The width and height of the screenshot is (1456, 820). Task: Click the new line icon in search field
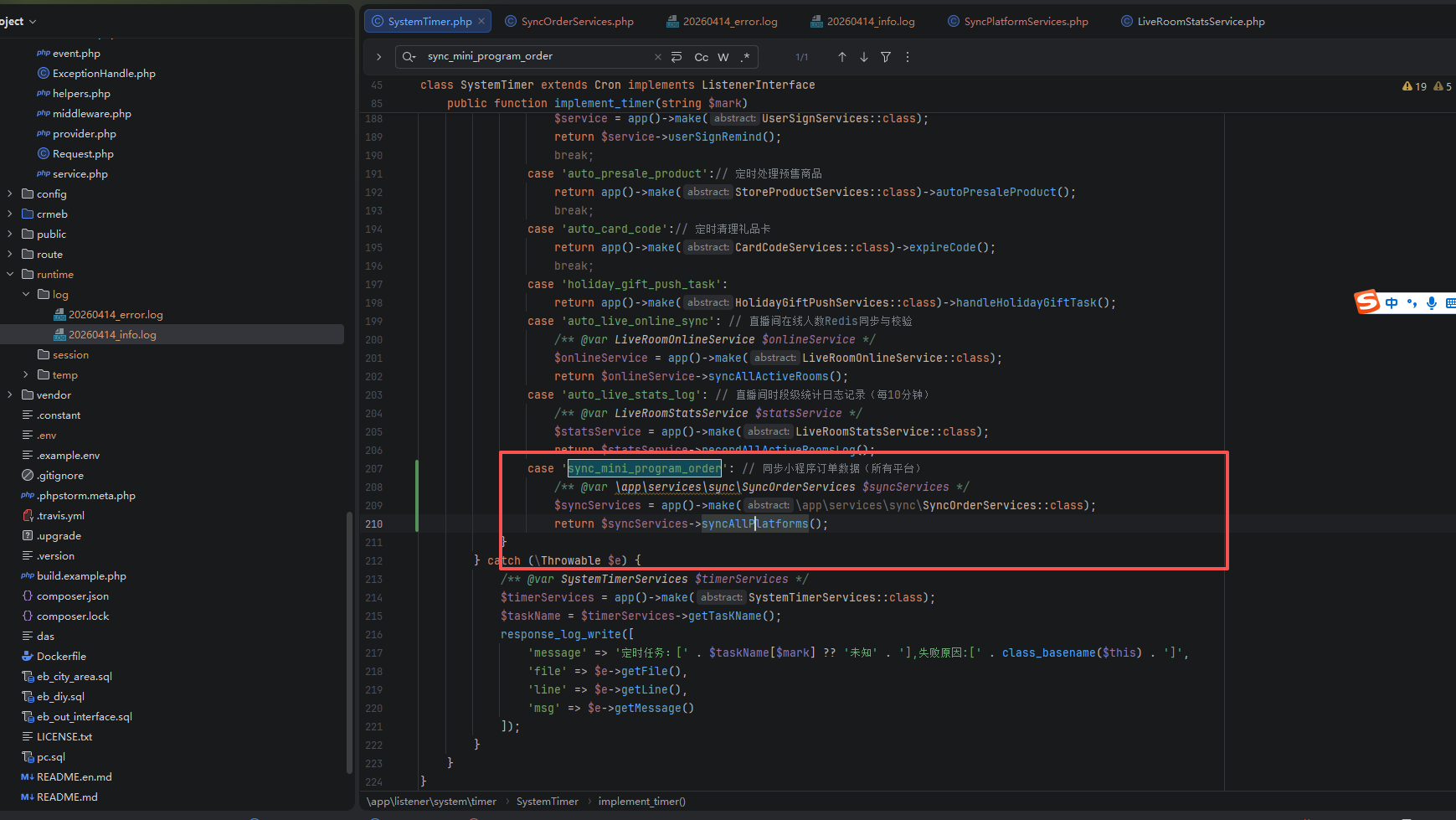[677, 57]
